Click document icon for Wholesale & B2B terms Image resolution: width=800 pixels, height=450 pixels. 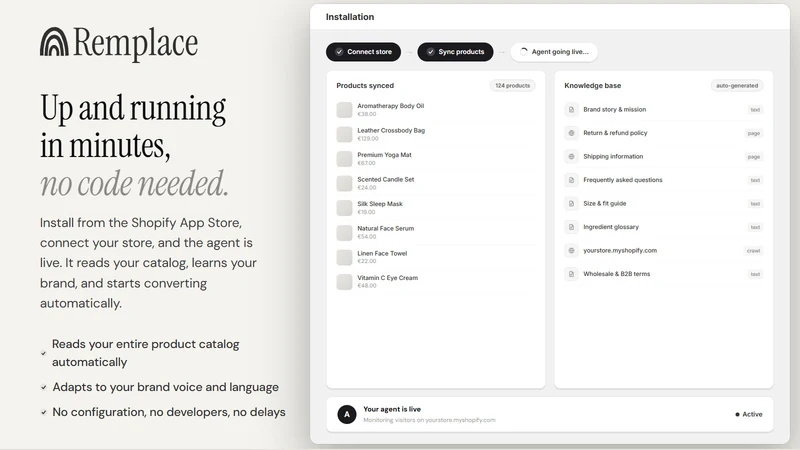tap(571, 273)
